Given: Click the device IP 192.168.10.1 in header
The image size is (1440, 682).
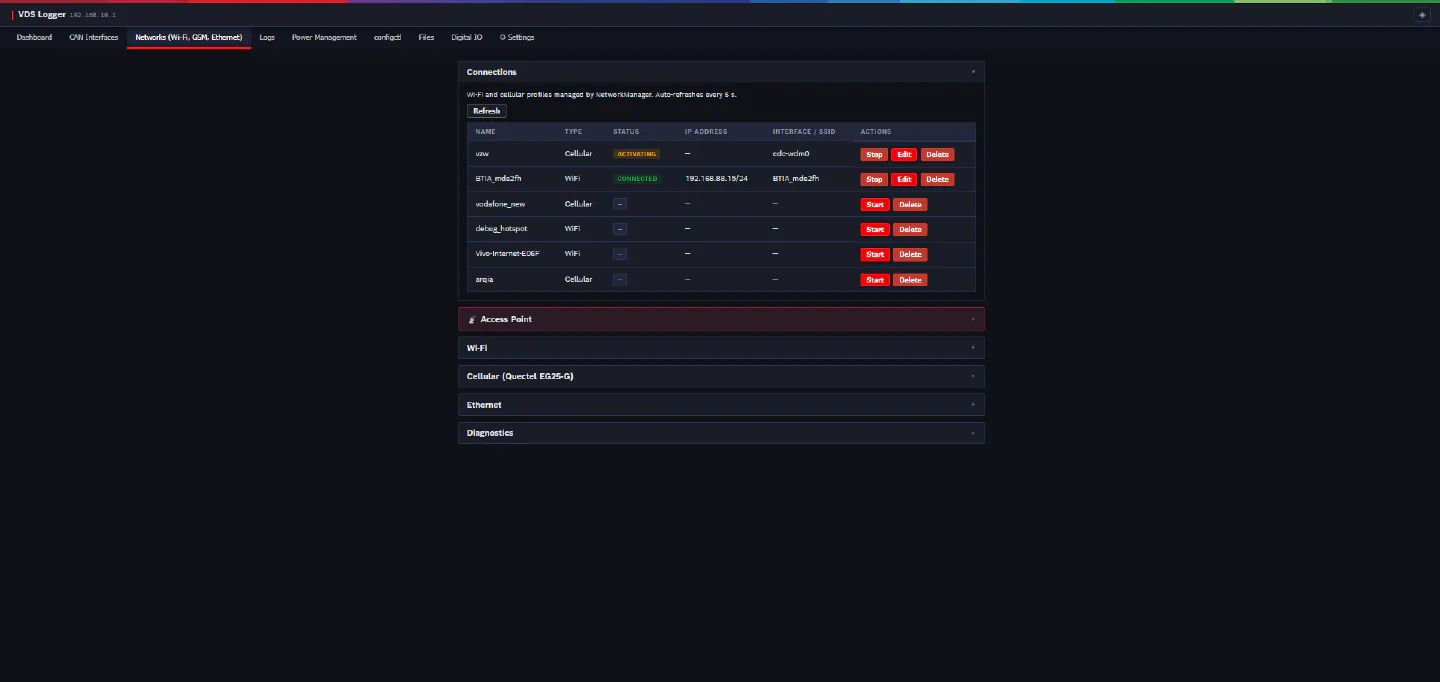Looking at the screenshot, I should pyautogui.click(x=92, y=15).
